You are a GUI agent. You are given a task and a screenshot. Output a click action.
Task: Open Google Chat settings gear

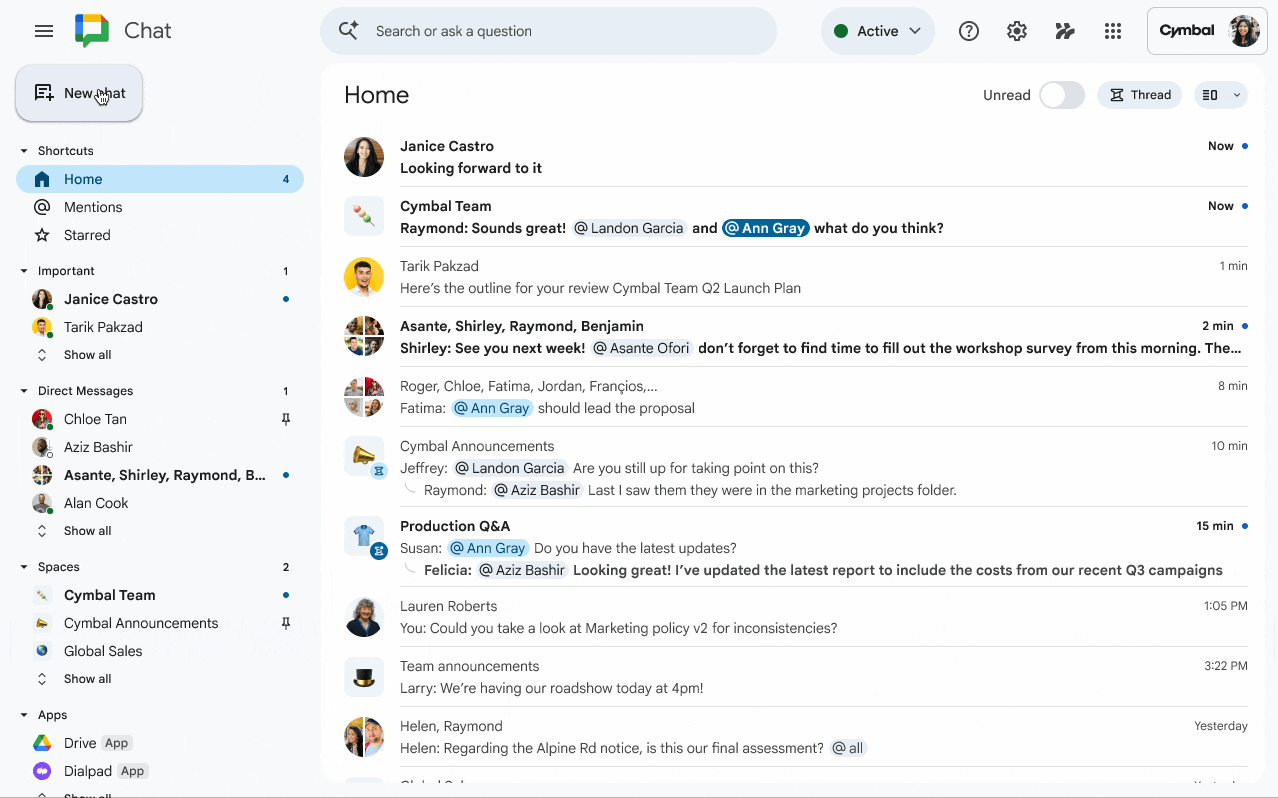pyautogui.click(x=1016, y=31)
